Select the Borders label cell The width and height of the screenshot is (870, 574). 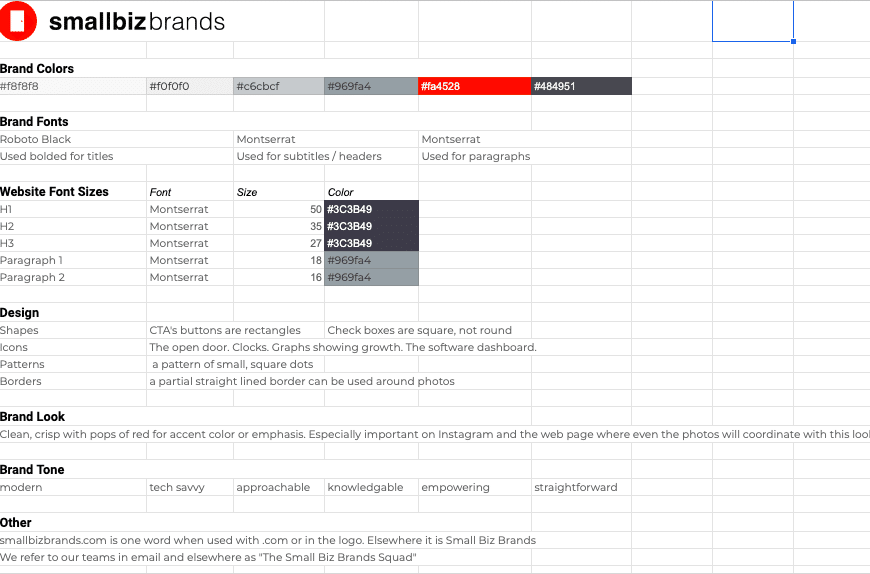click(x=73, y=381)
